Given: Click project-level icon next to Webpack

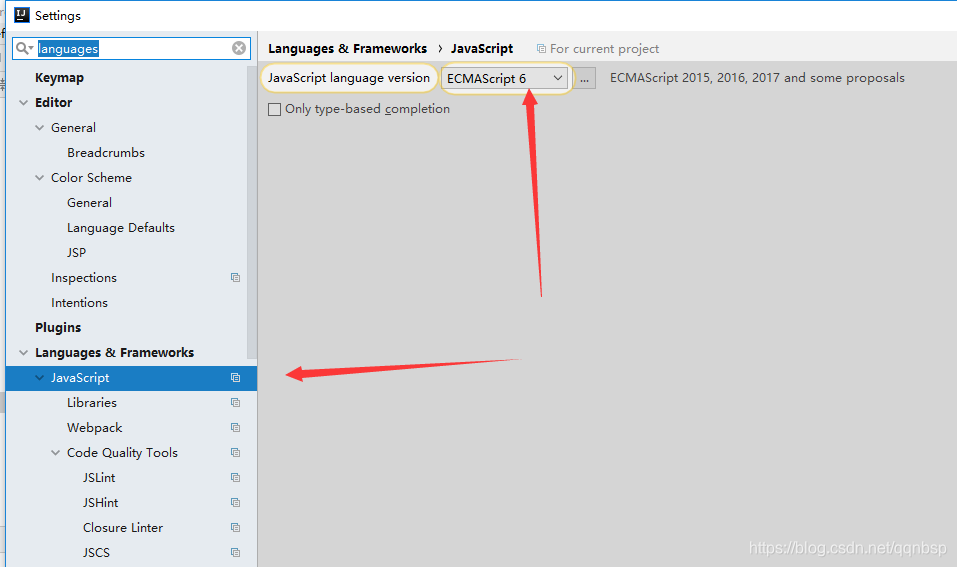Looking at the screenshot, I should (x=235, y=428).
